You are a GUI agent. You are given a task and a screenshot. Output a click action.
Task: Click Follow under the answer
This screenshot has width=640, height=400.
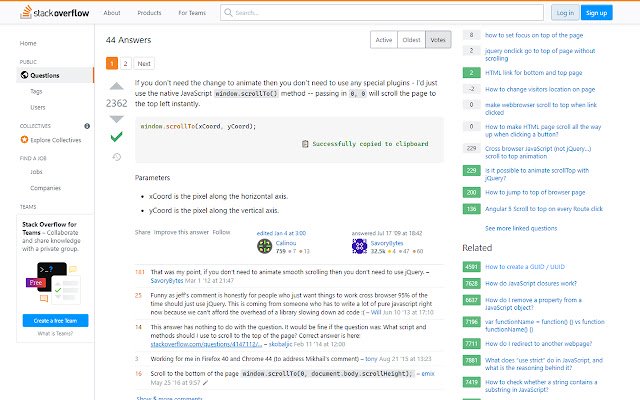pos(221,232)
